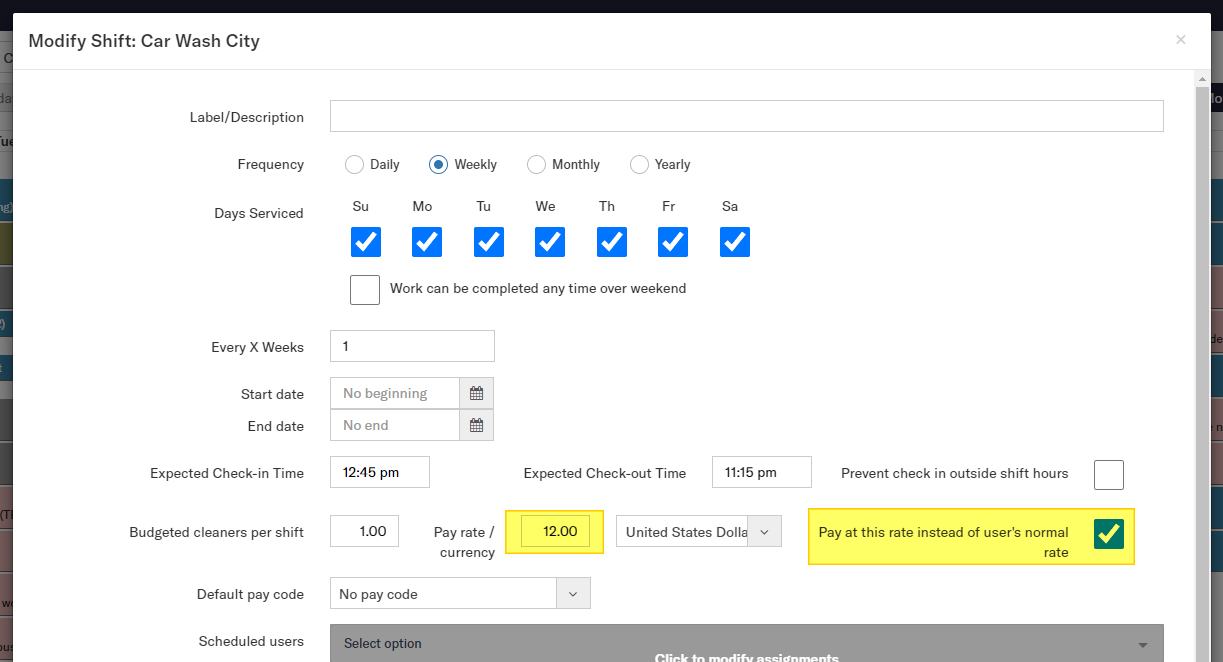Check Prevent check in outside shift hours
The width and height of the screenshot is (1223, 662).
point(1108,474)
